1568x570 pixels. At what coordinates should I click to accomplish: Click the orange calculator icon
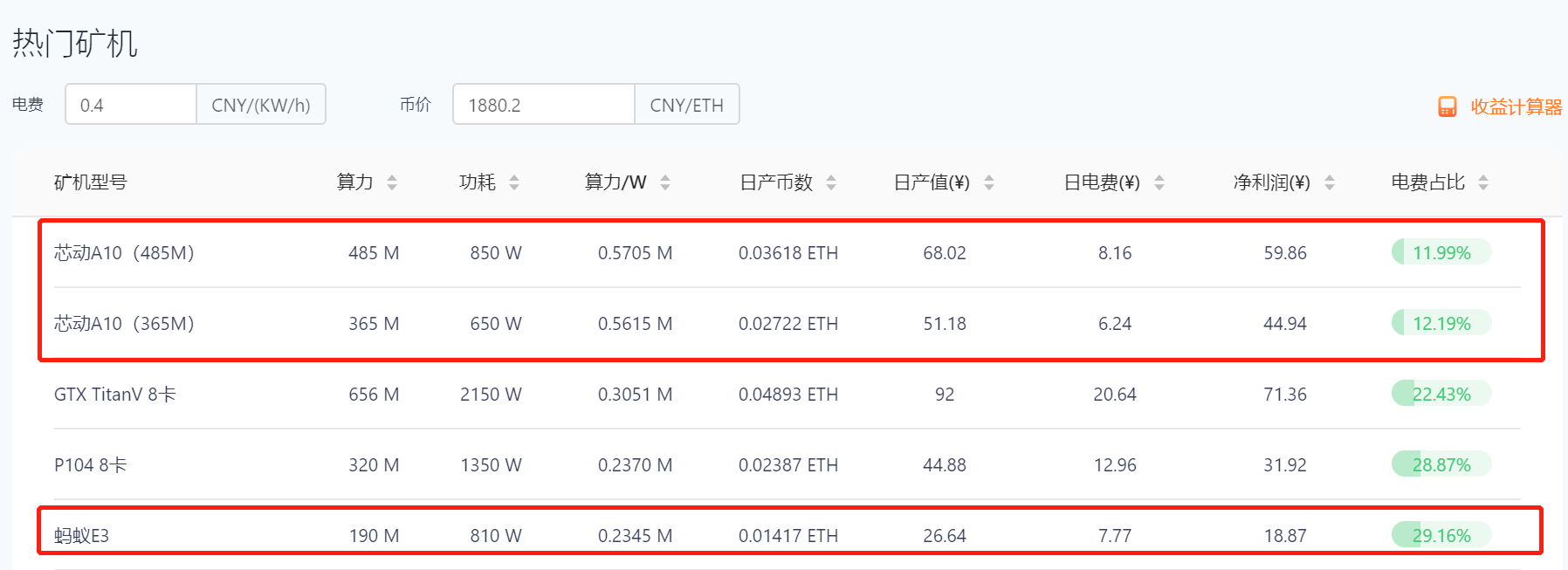(x=1447, y=106)
